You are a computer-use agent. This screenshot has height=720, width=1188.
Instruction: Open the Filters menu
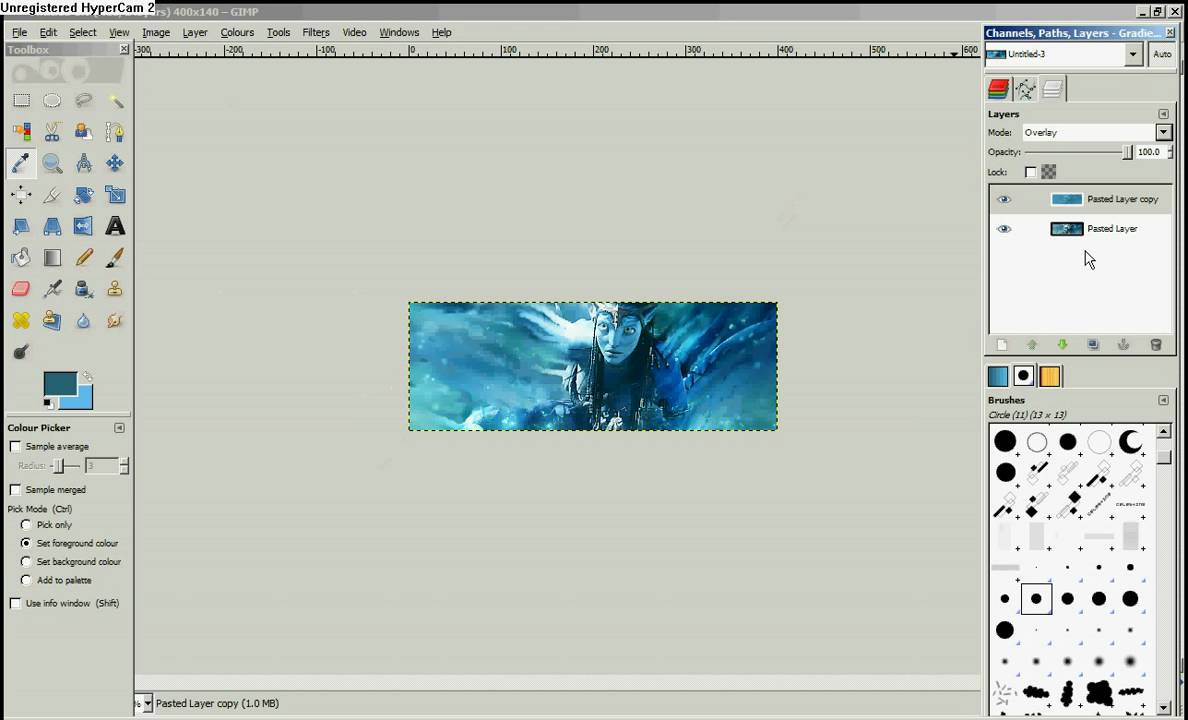316,33
